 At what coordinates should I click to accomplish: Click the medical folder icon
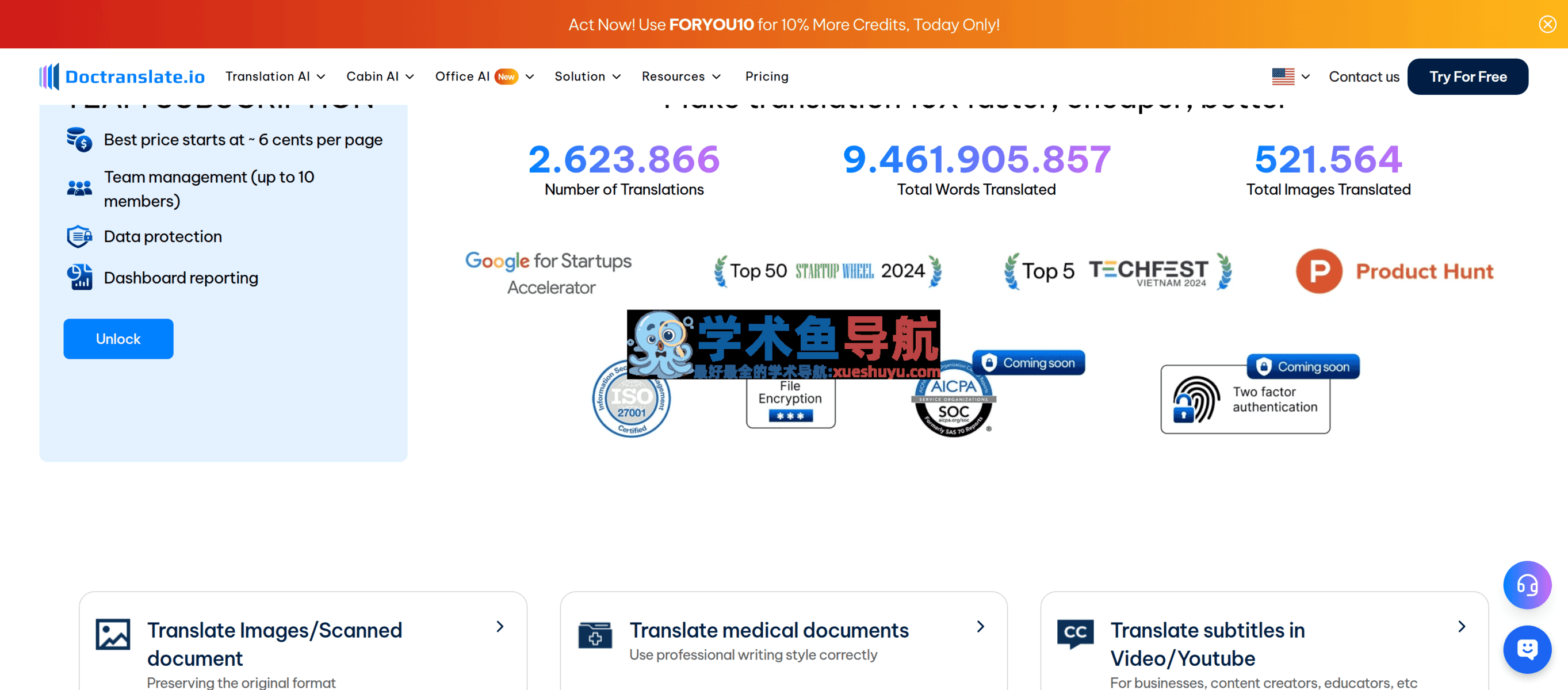[595, 635]
